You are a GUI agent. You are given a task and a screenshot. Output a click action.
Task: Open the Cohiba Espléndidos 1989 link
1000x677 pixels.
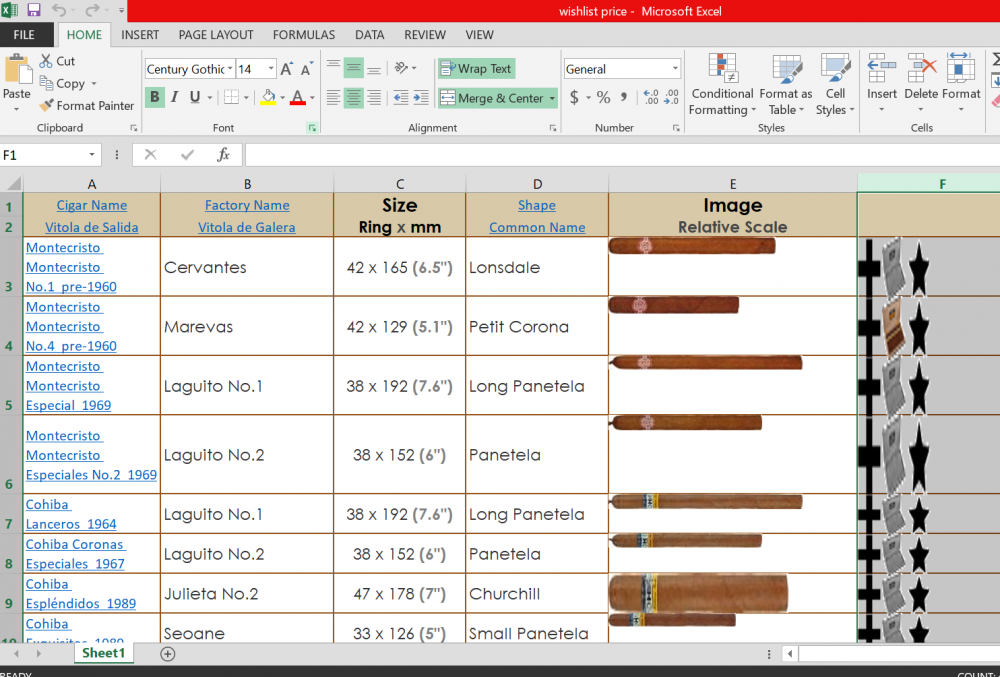click(80, 593)
